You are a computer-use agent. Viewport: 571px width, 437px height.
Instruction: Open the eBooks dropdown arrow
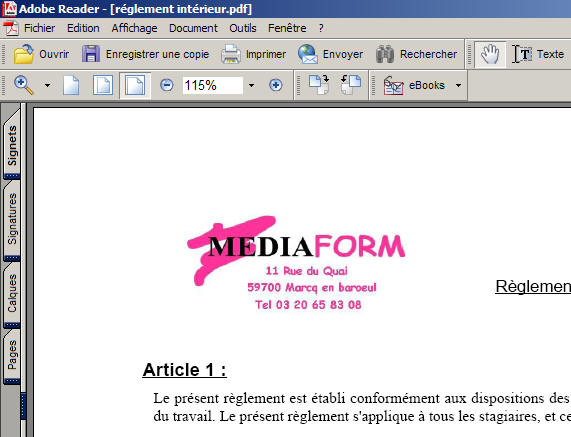pos(458,86)
